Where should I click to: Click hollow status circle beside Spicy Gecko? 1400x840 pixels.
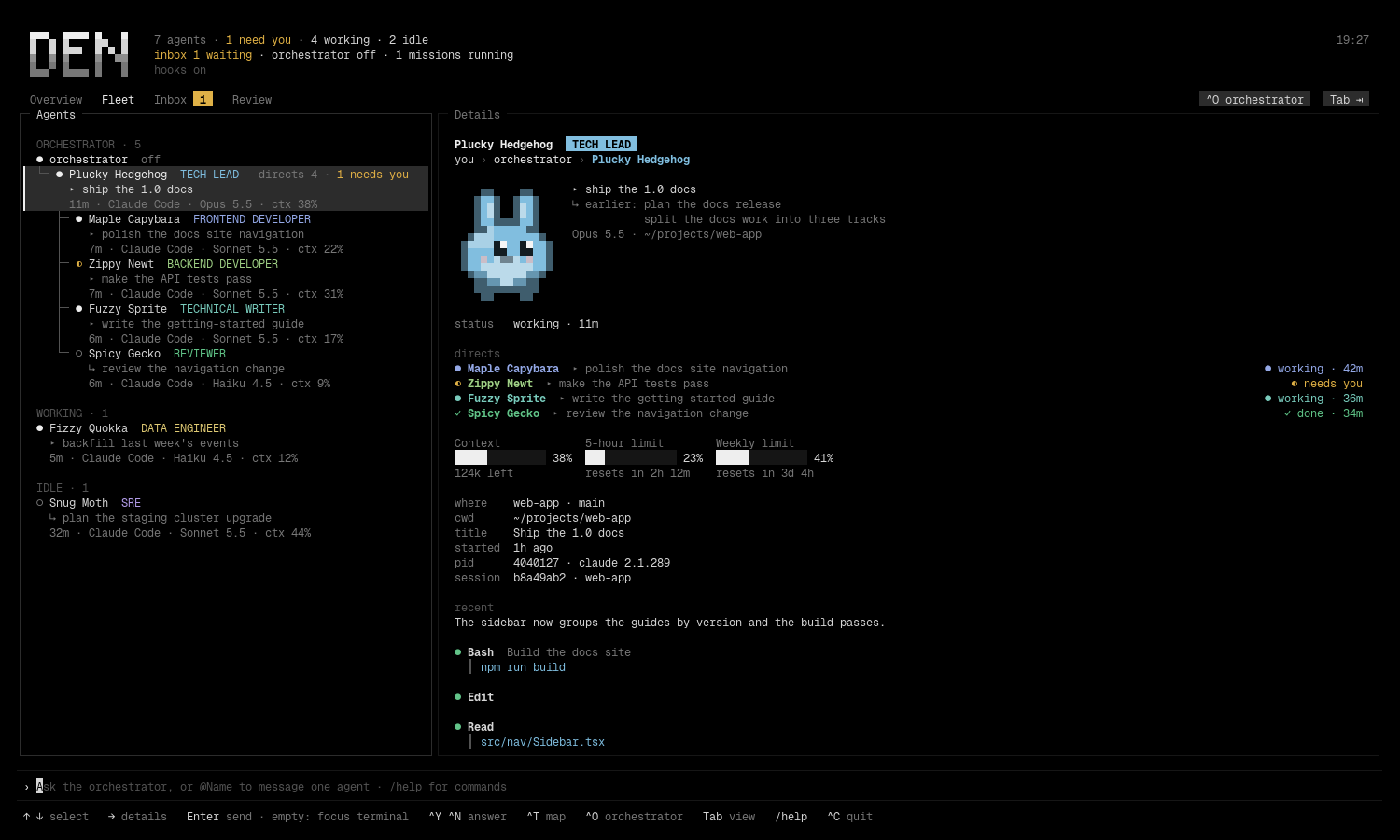click(78, 354)
